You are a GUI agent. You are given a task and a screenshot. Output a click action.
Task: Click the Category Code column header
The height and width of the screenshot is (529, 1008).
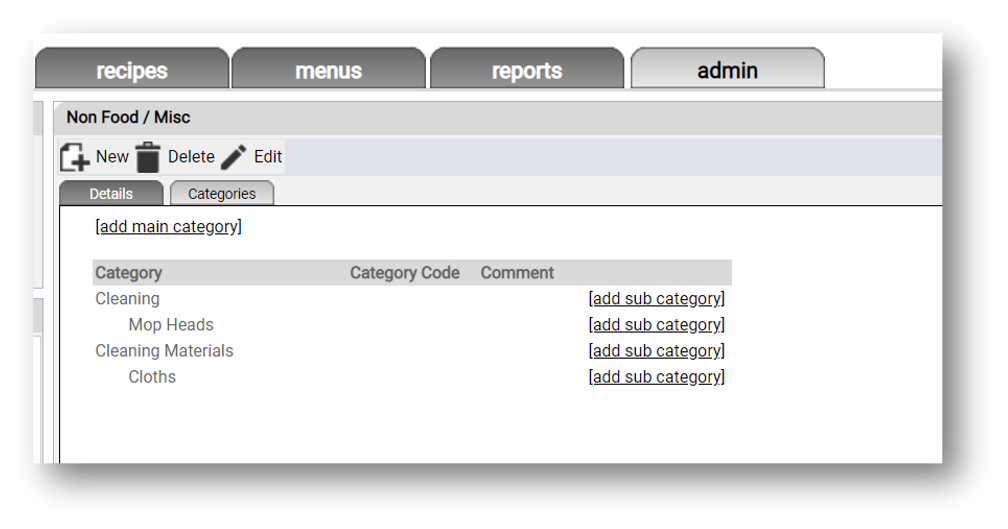coord(405,273)
